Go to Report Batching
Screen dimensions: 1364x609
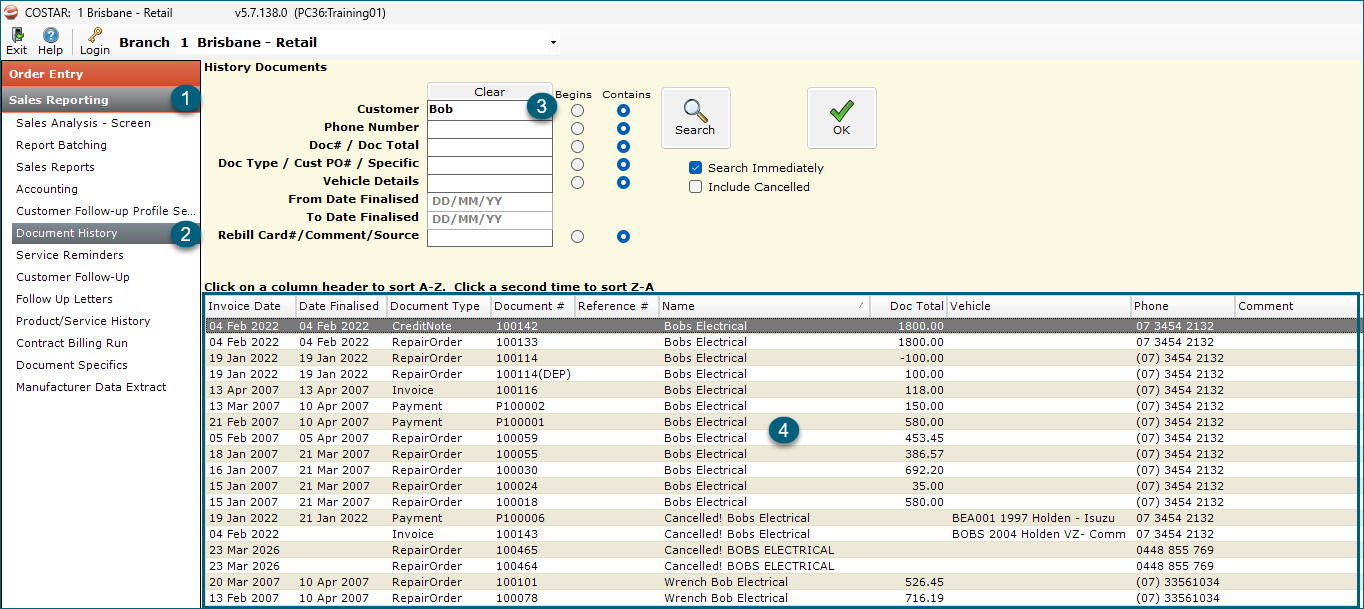pos(61,145)
